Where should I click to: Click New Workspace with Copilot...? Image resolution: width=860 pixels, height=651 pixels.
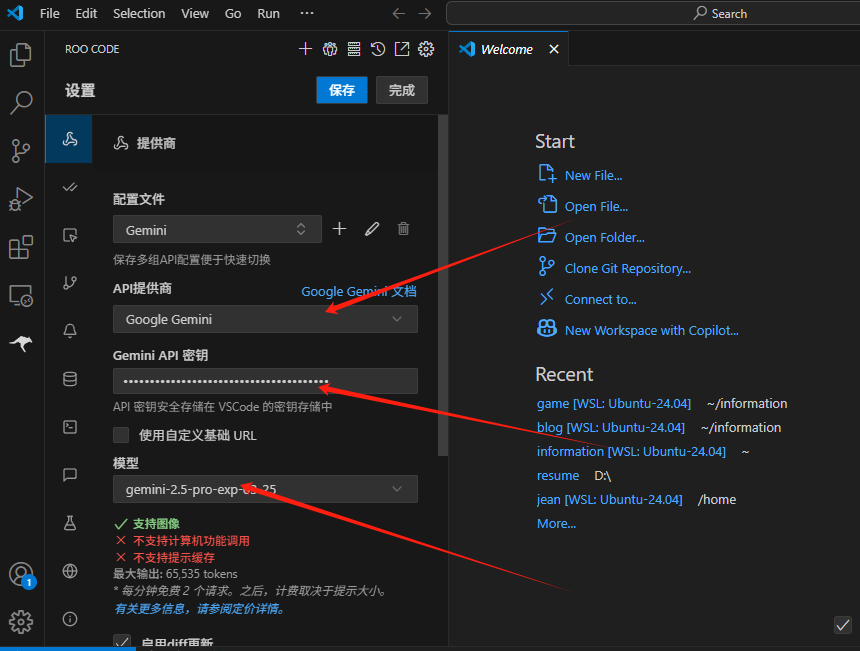tap(652, 331)
